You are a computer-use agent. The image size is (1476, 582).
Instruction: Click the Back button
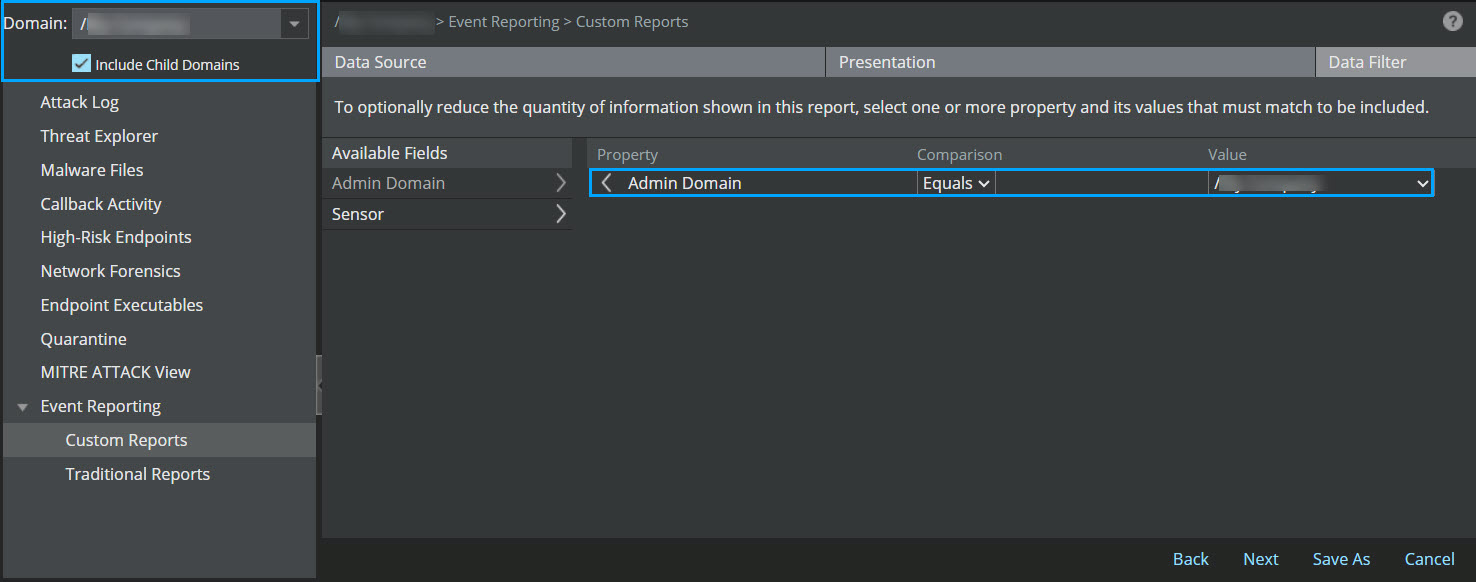(1191, 559)
